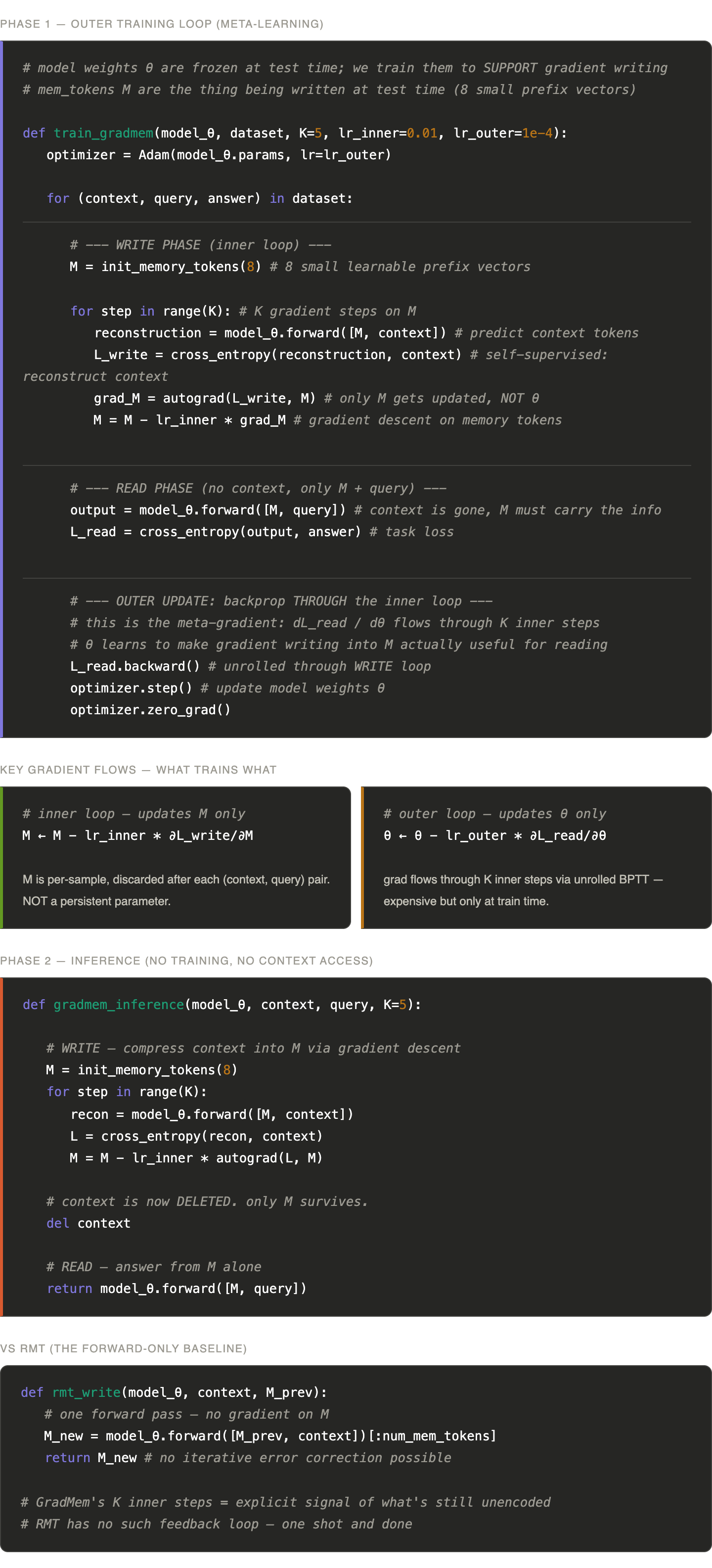Screen dimensions: 712x1568
Task: Click the L_read.backward() line
Action: 250,666
